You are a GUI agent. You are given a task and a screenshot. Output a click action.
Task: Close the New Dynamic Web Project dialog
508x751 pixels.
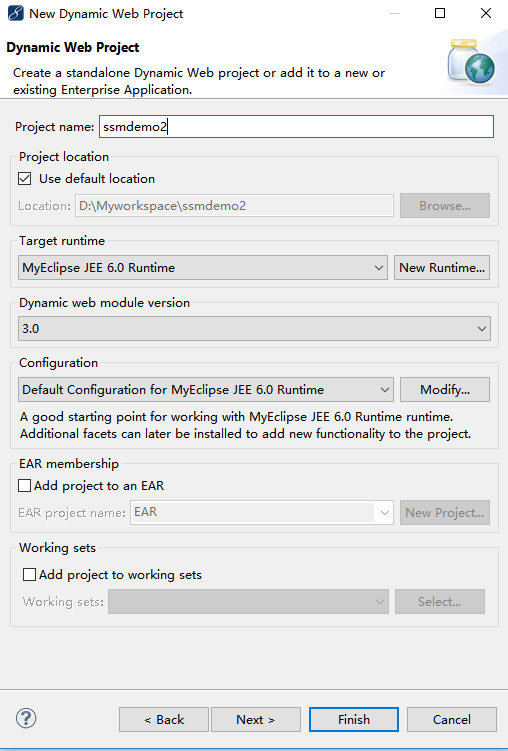click(x=485, y=13)
